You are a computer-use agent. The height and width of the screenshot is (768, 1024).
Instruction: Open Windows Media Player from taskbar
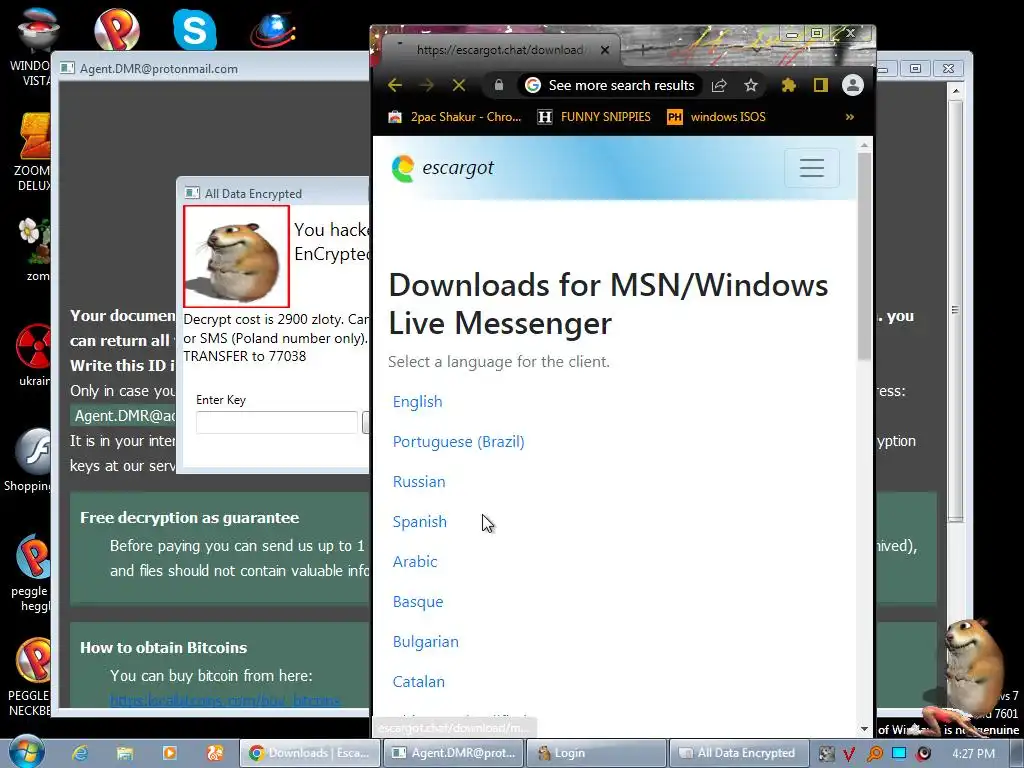pyautogui.click(x=169, y=753)
